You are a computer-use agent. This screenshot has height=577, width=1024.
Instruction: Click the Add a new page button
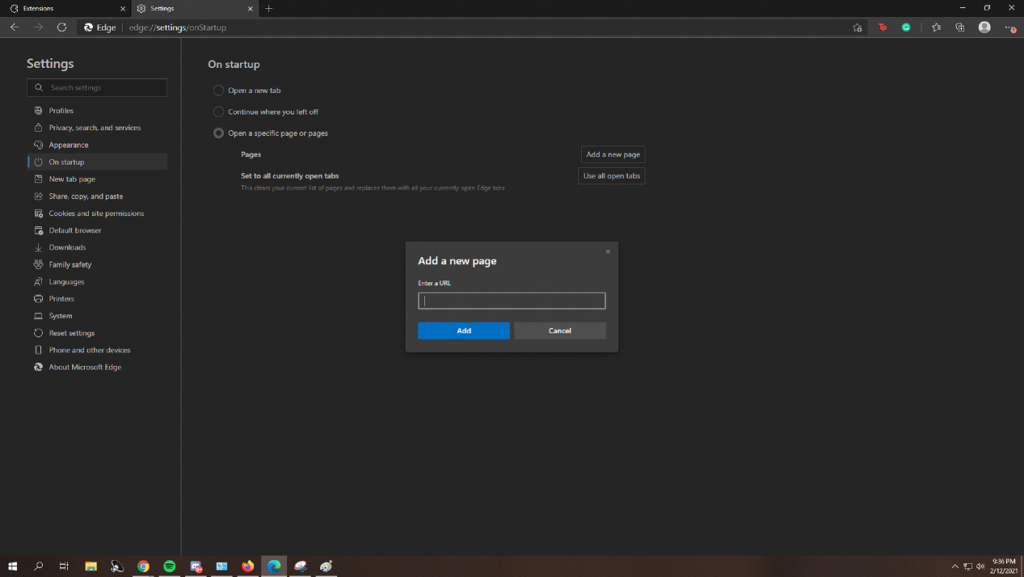pyautogui.click(x=613, y=155)
